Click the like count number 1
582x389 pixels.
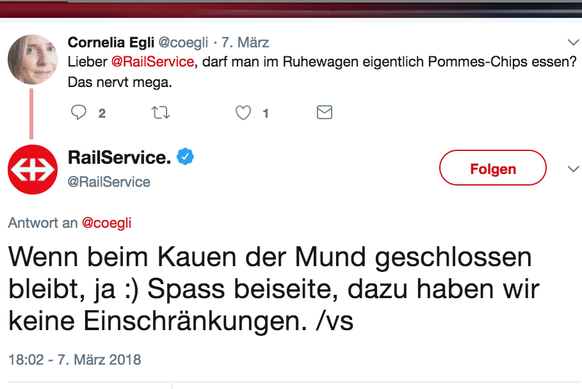[265, 113]
